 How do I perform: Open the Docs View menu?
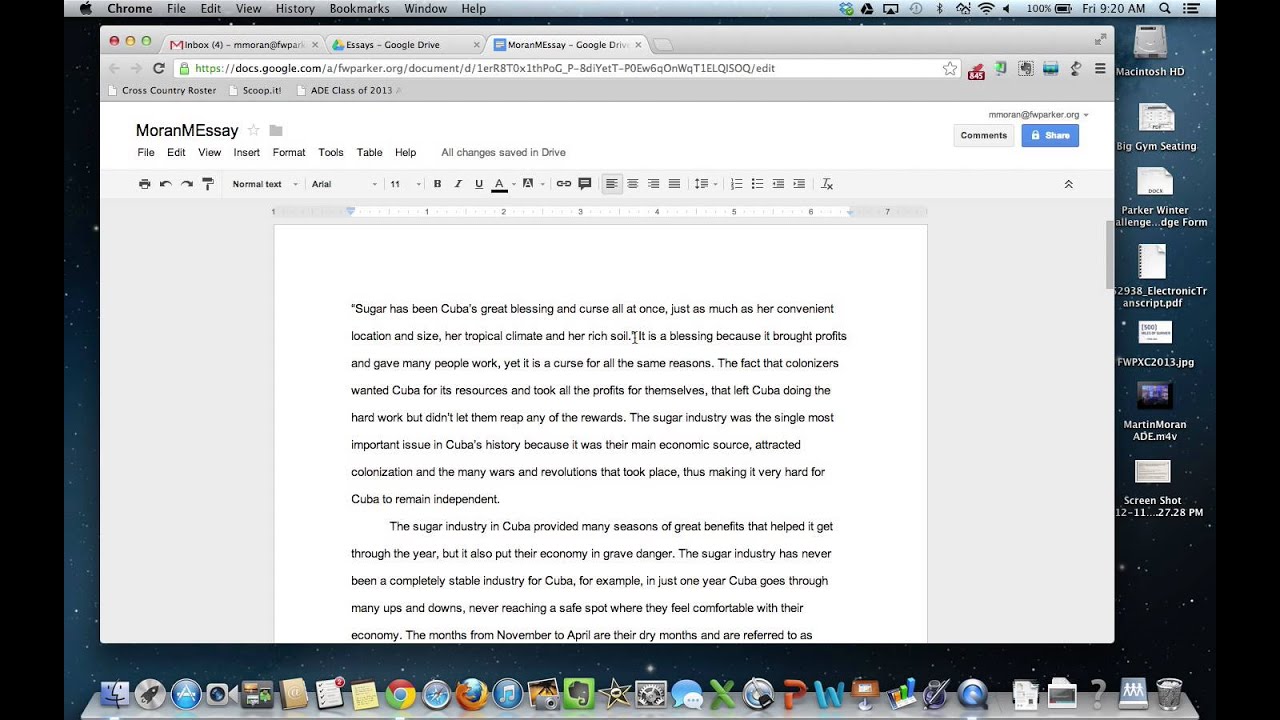tap(209, 153)
